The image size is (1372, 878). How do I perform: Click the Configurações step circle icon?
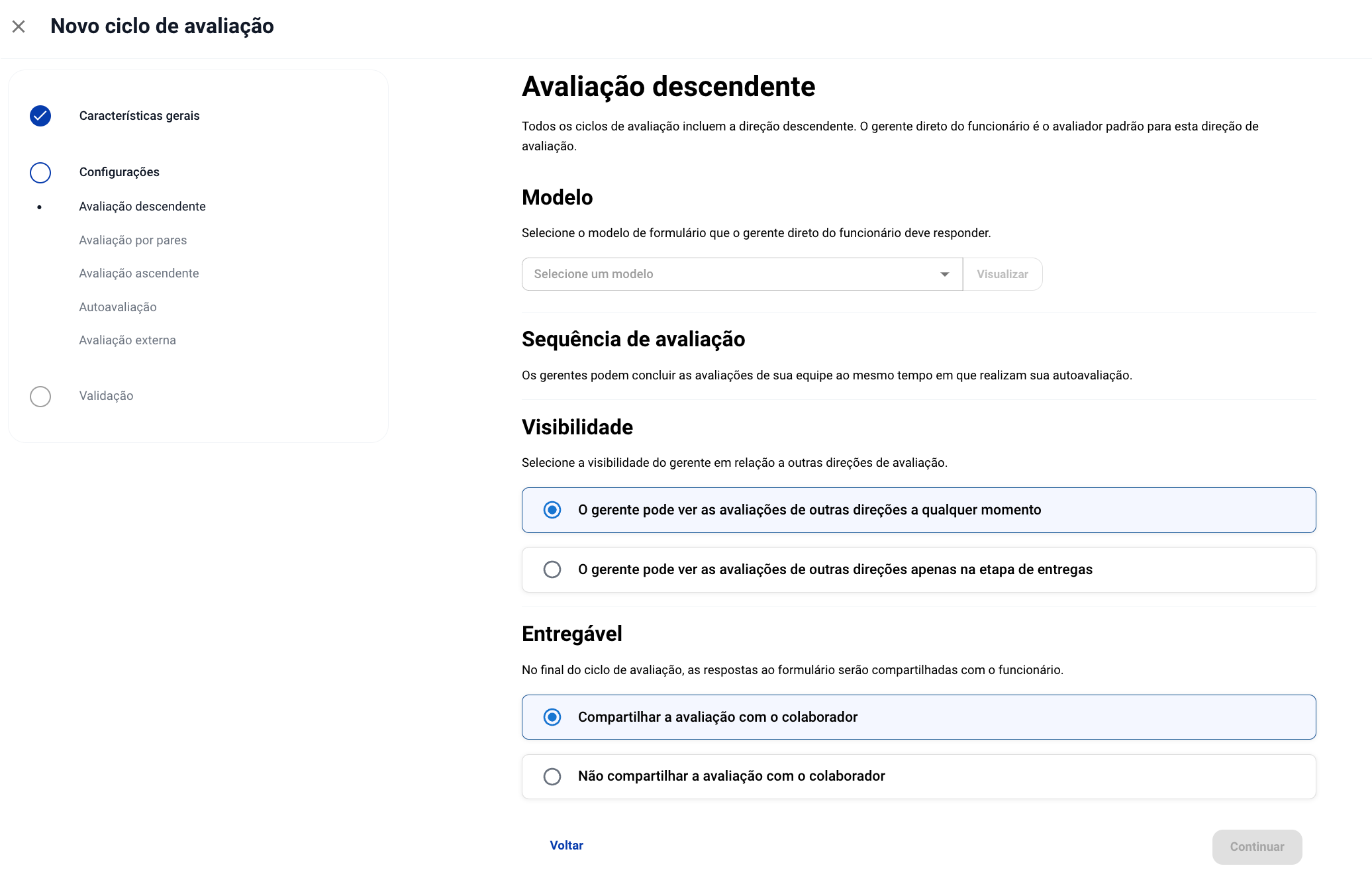pyautogui.click(x=40, y=172)
